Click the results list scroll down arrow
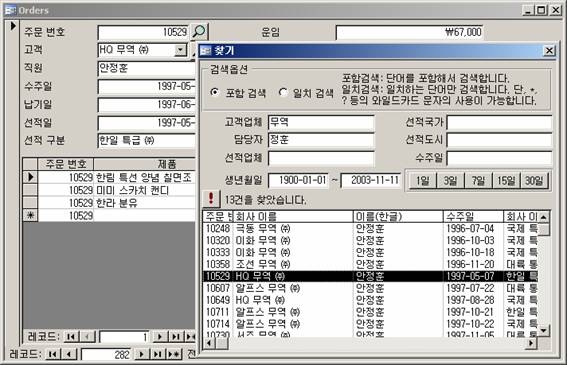 [x=543, y=330]
